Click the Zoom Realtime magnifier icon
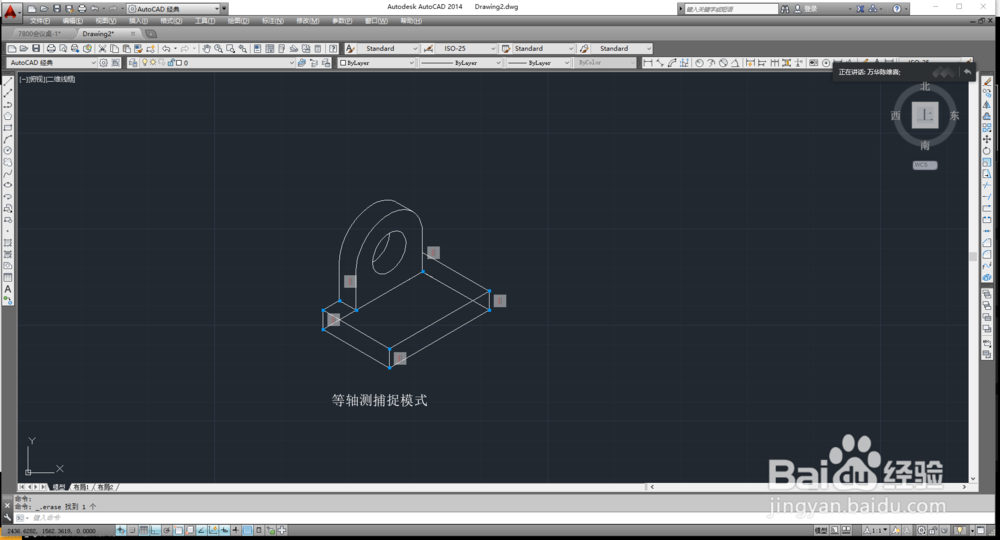Image resolution: width=1000 pixels, height=540 pixels. (218, 48)
